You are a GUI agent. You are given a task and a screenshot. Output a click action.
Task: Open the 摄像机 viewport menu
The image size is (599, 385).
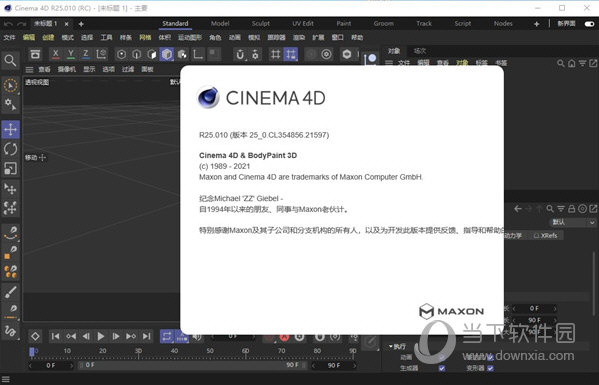(x=66, y=70)
